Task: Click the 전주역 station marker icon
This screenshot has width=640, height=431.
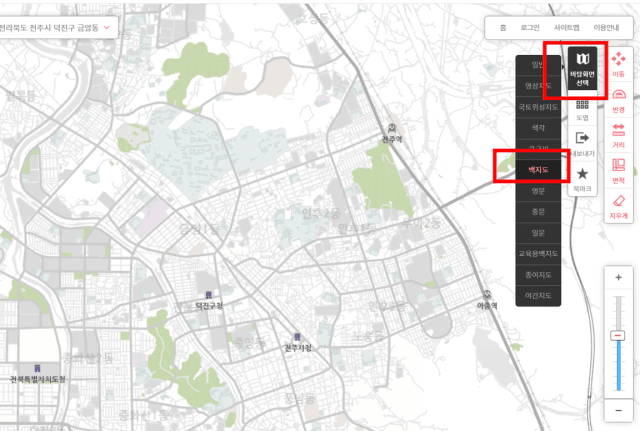Action: tap(392, 129)
